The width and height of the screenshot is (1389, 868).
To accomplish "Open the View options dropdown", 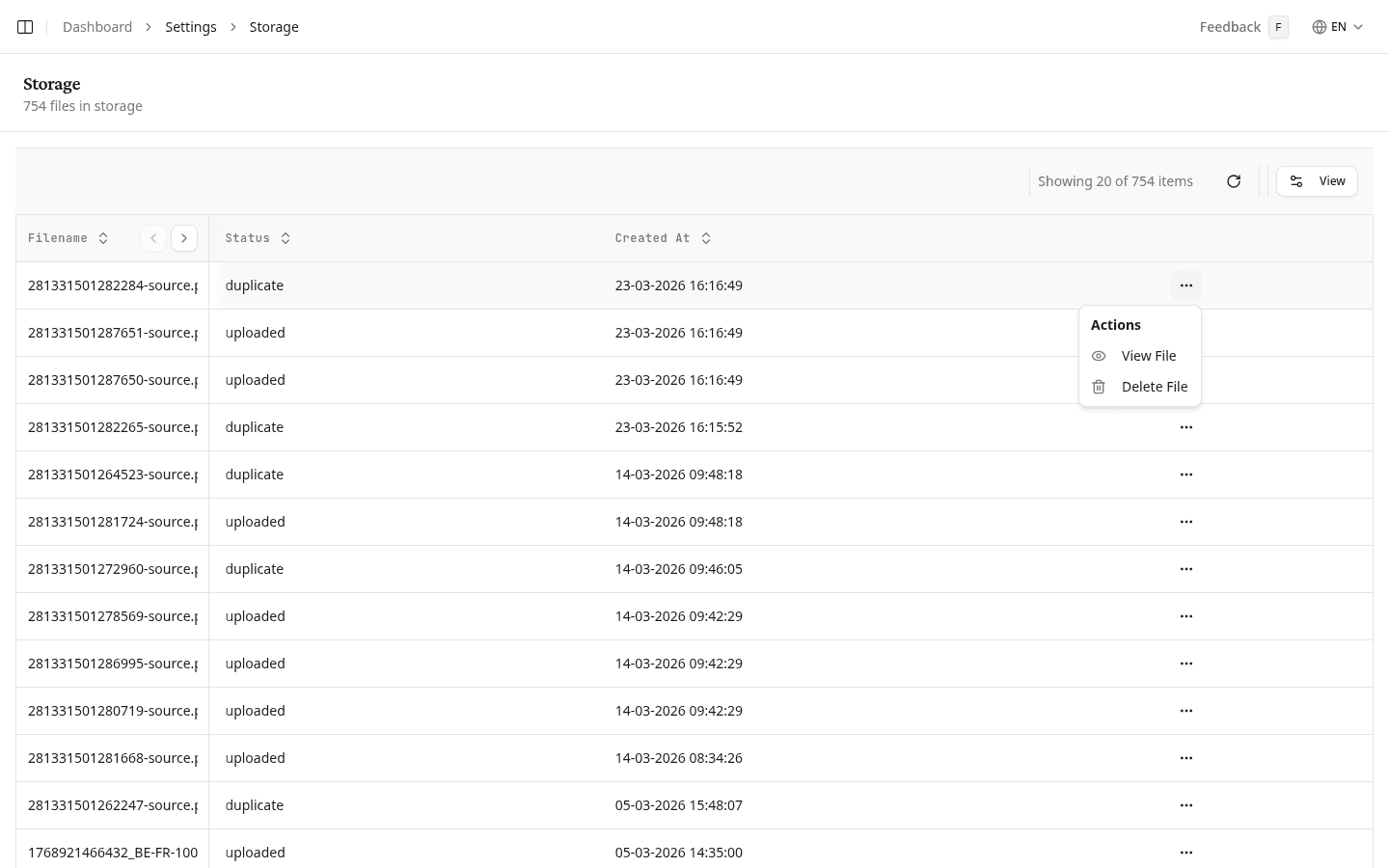I will 1317,181.
